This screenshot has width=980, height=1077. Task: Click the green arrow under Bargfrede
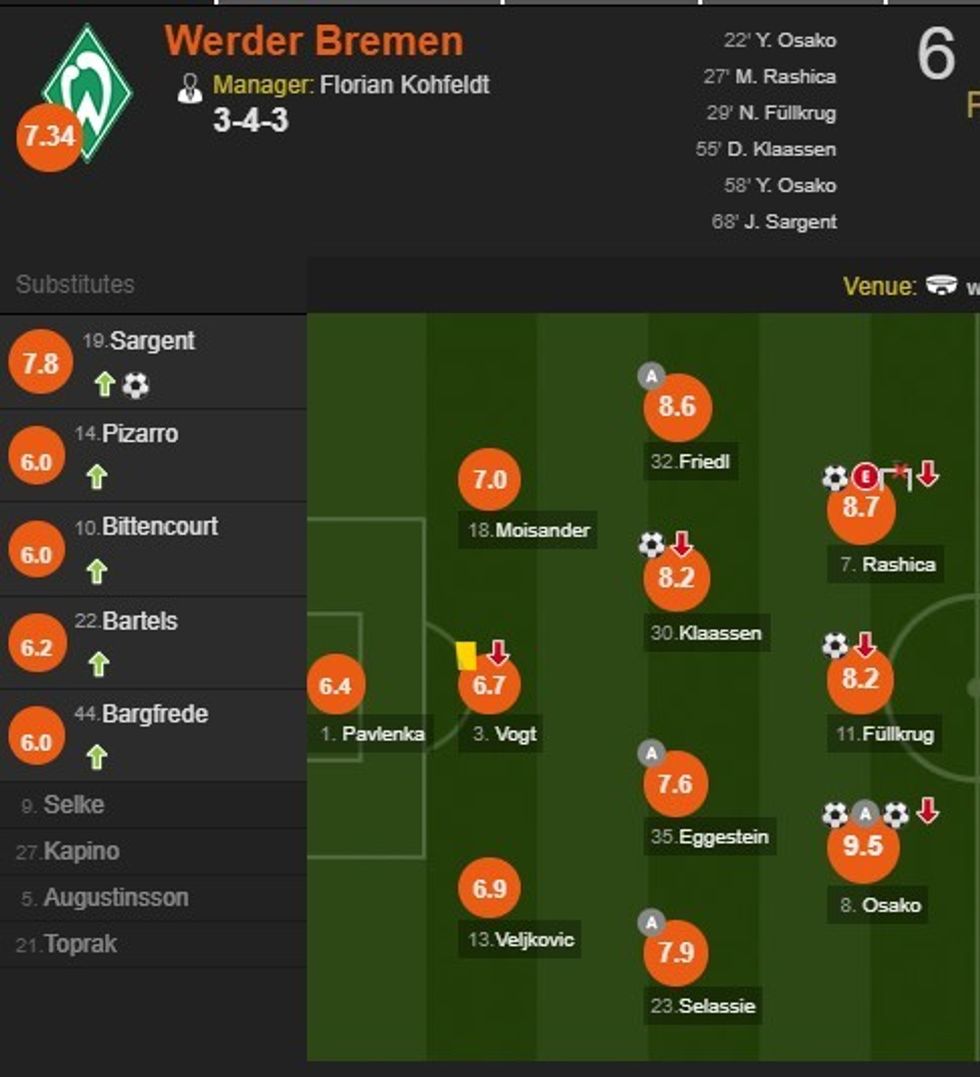[97, 758]
